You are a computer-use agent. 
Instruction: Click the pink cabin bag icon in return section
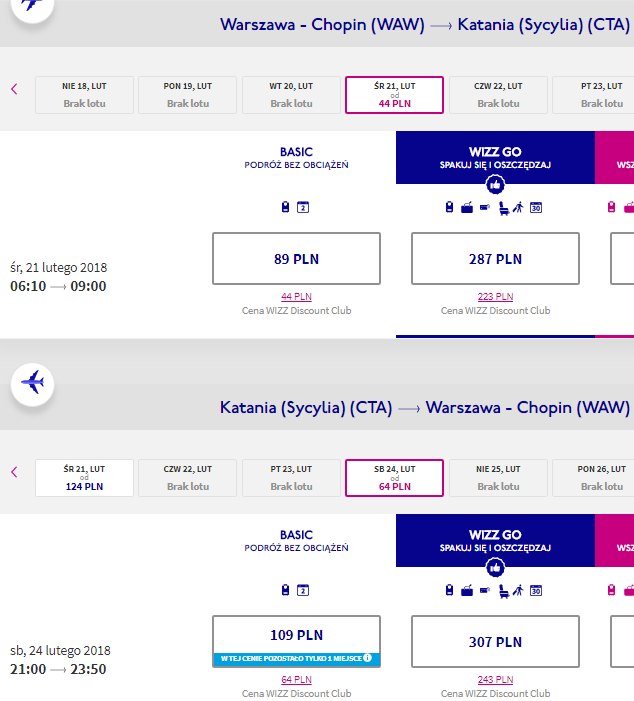tap(611, 590)
